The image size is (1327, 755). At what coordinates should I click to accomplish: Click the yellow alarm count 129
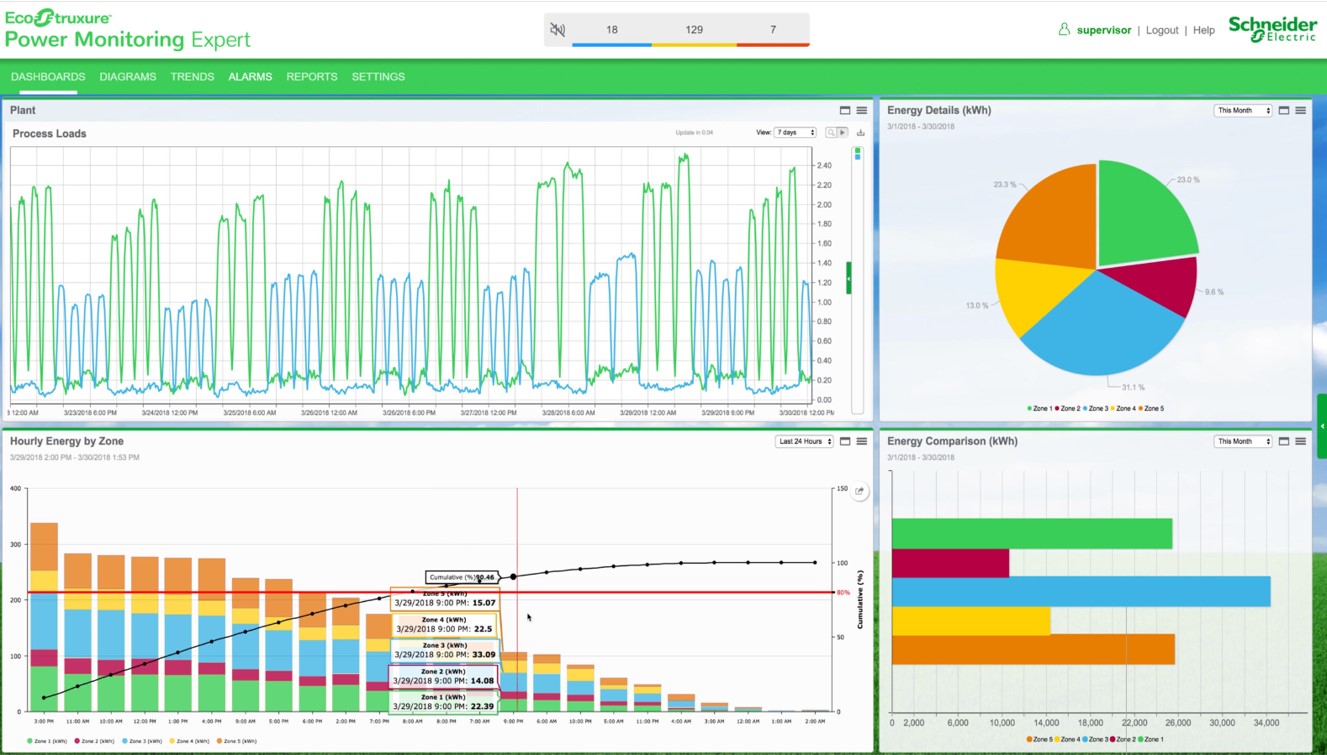tap(694, 30)
